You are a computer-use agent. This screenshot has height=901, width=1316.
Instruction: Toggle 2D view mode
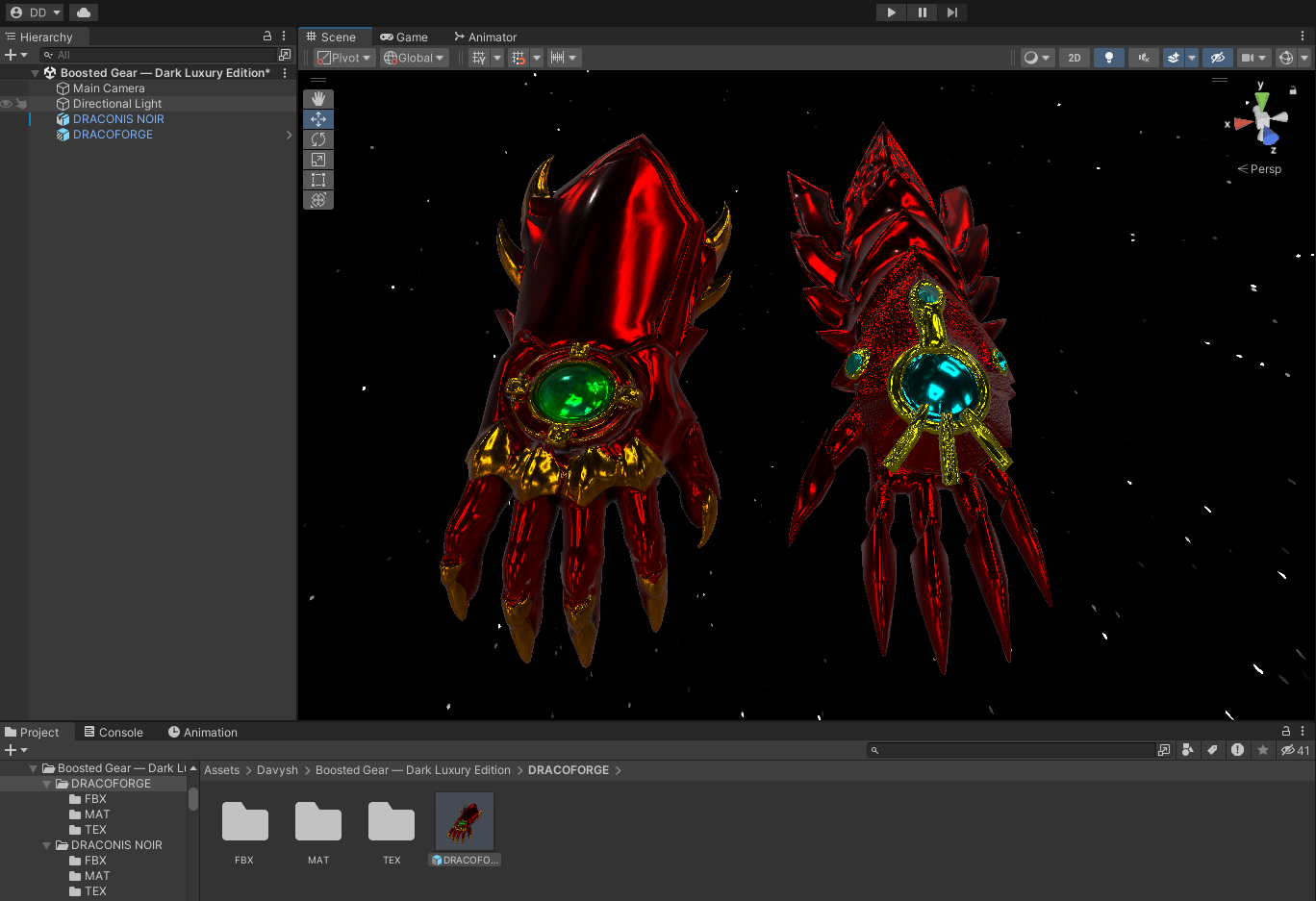(x=1075, y=58)
